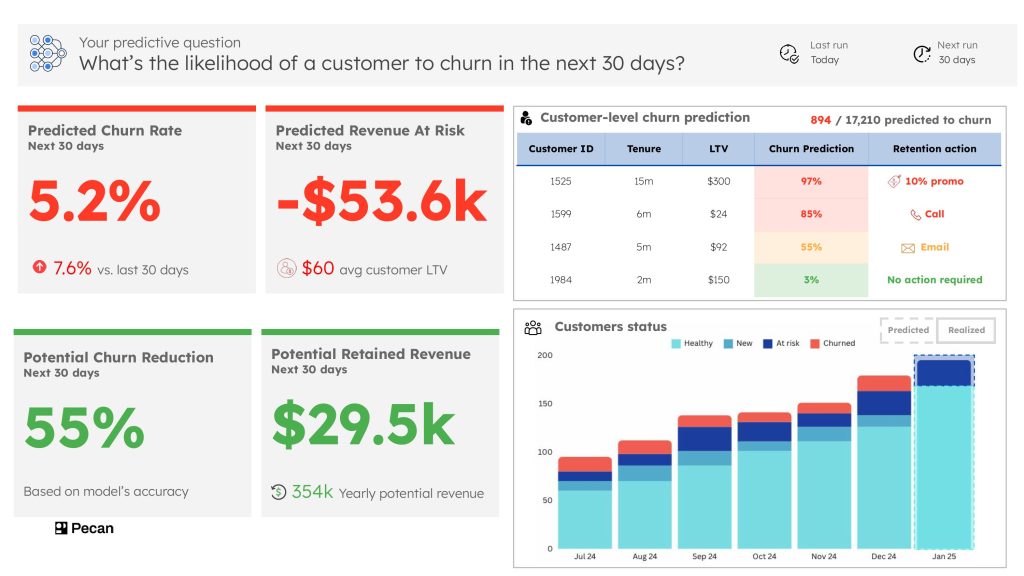
Task: Sort by the Churn Prediction column header
Action: coord(811,149)
